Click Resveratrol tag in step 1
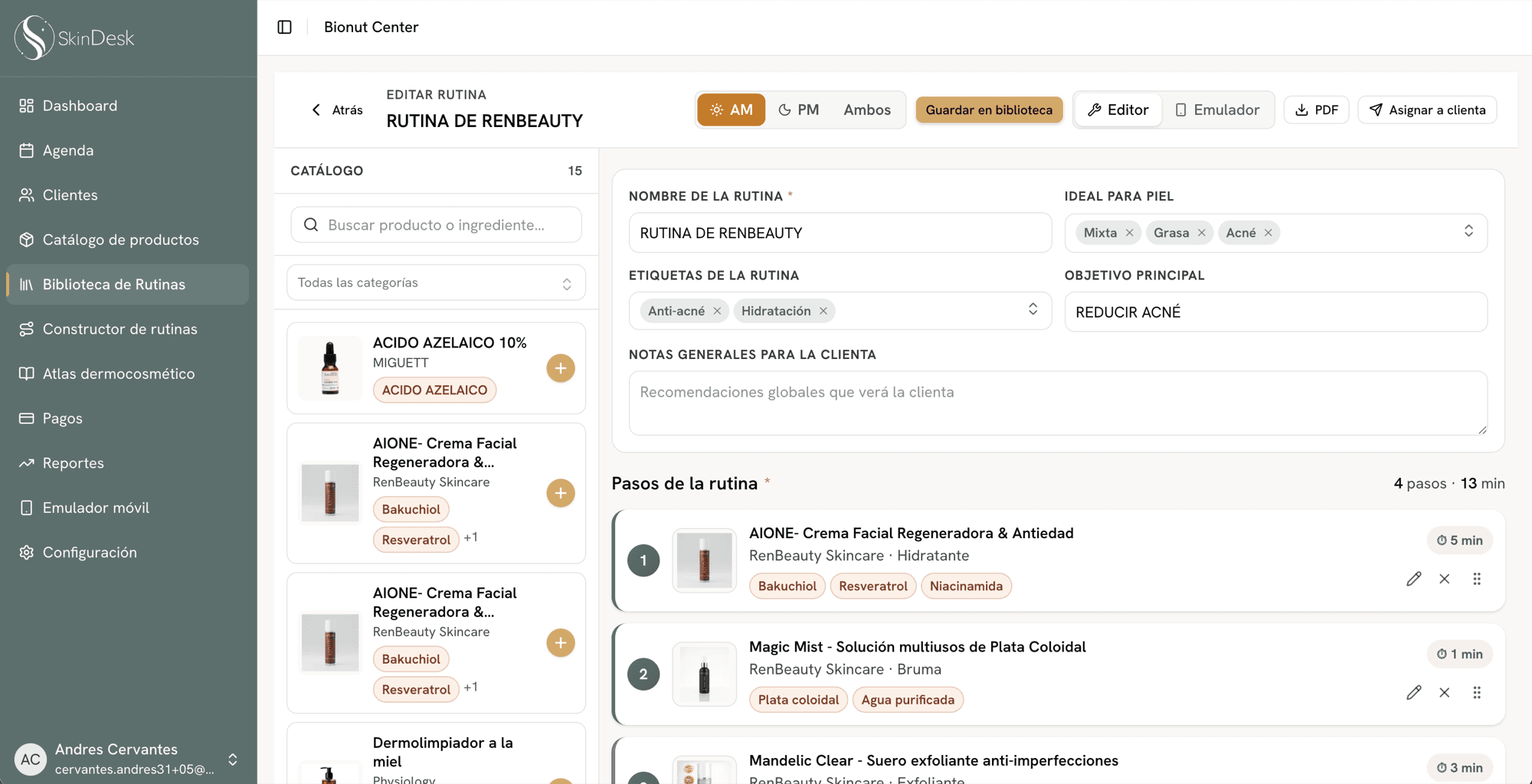This screenshot has width=1532, height=784. coord(872,586)
